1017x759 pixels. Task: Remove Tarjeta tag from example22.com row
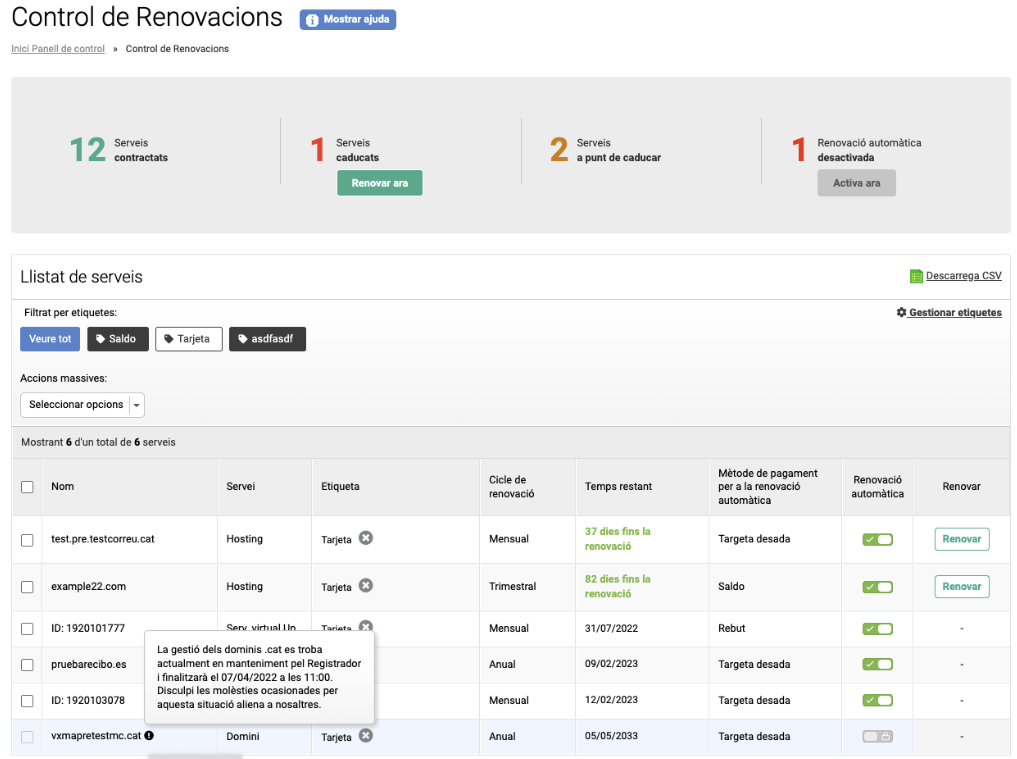click(x=366, y=586)
